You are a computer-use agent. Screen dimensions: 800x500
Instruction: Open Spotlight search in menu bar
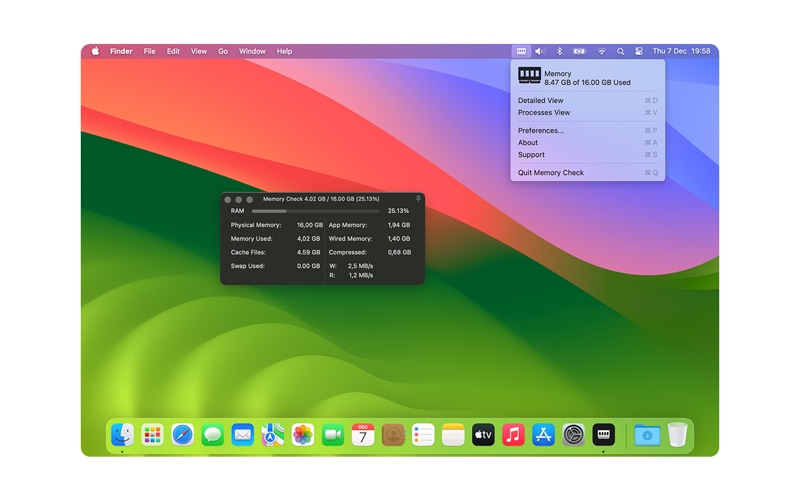coord(620,51)
